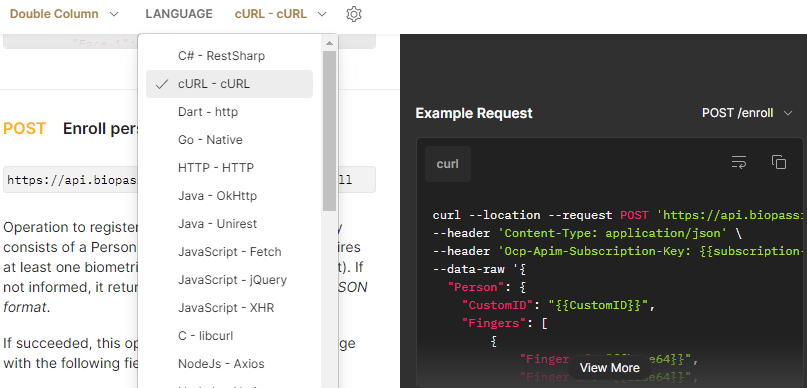
Task: Click the curl snippet tab label
Action: coord(448,164)
